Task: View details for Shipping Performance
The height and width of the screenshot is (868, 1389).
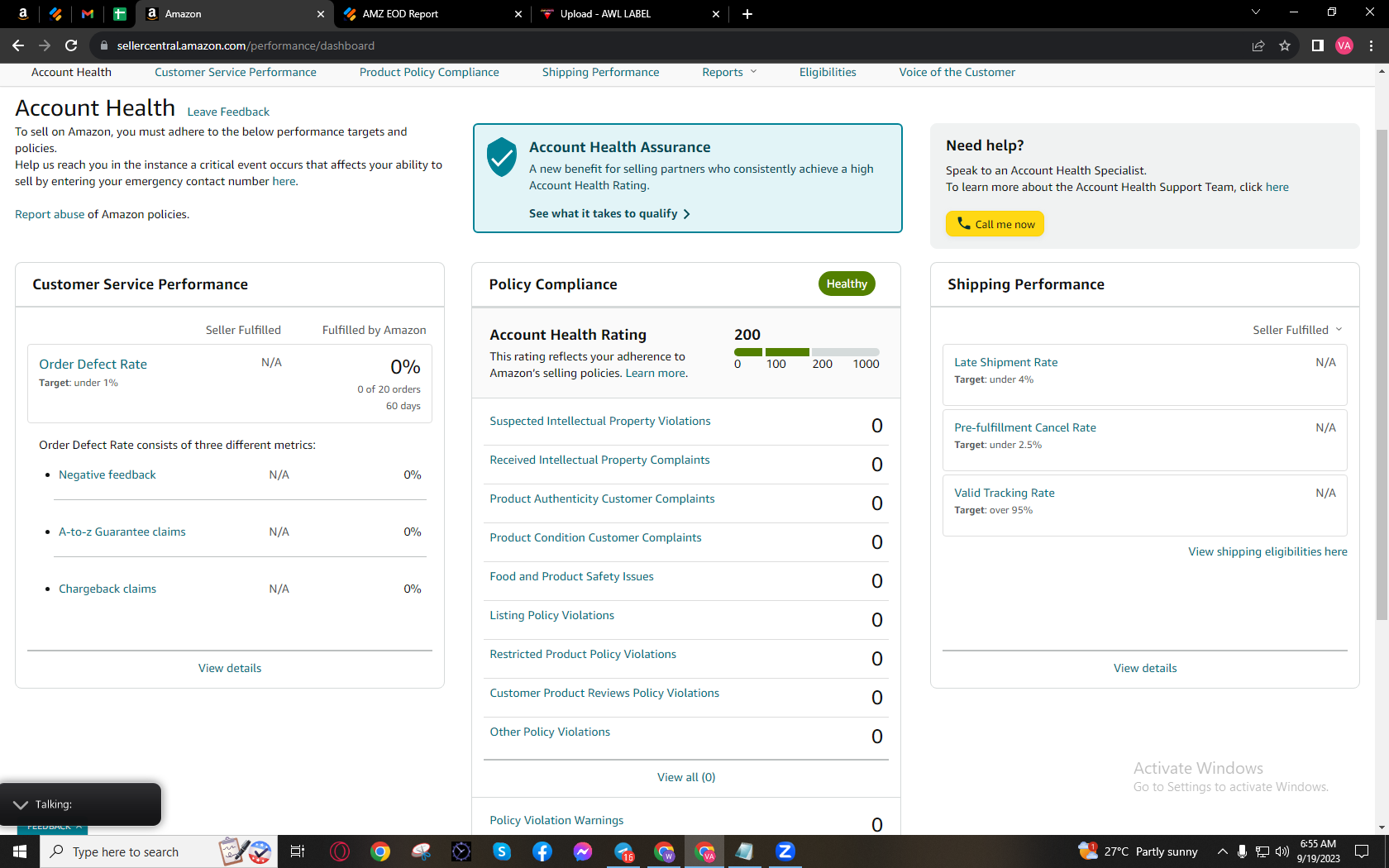Action: click(1145, 669)
